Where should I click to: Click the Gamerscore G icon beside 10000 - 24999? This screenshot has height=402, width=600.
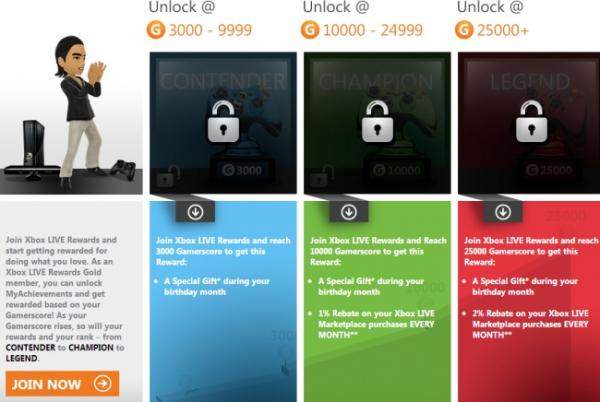click(x=310, y=30)
